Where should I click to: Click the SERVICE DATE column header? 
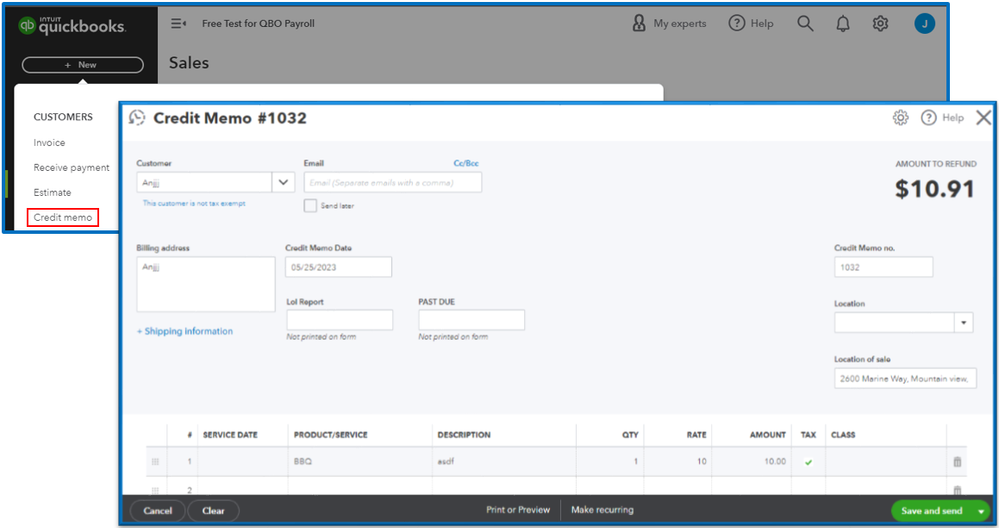(x=230, y=435)
